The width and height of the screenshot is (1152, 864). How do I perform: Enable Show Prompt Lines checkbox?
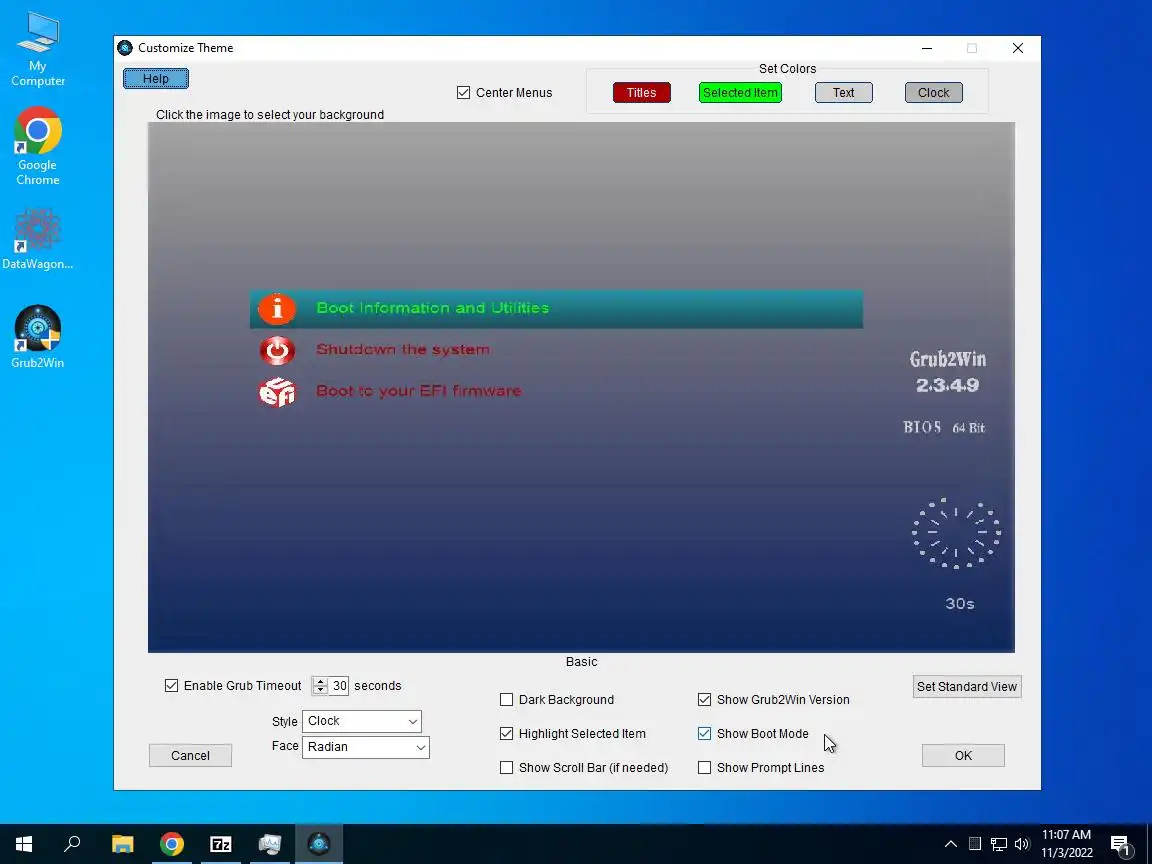pos(705,768)
